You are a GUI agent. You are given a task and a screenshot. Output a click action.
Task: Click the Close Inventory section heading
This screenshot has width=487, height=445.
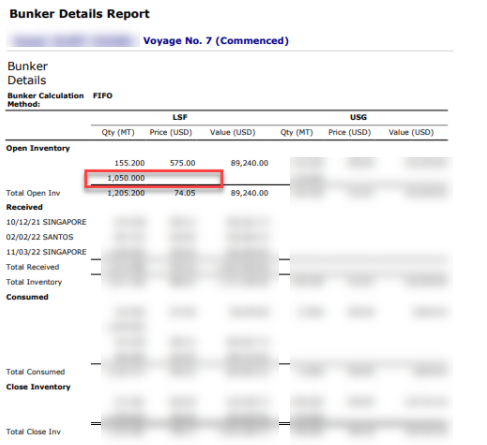click(38, 387)
